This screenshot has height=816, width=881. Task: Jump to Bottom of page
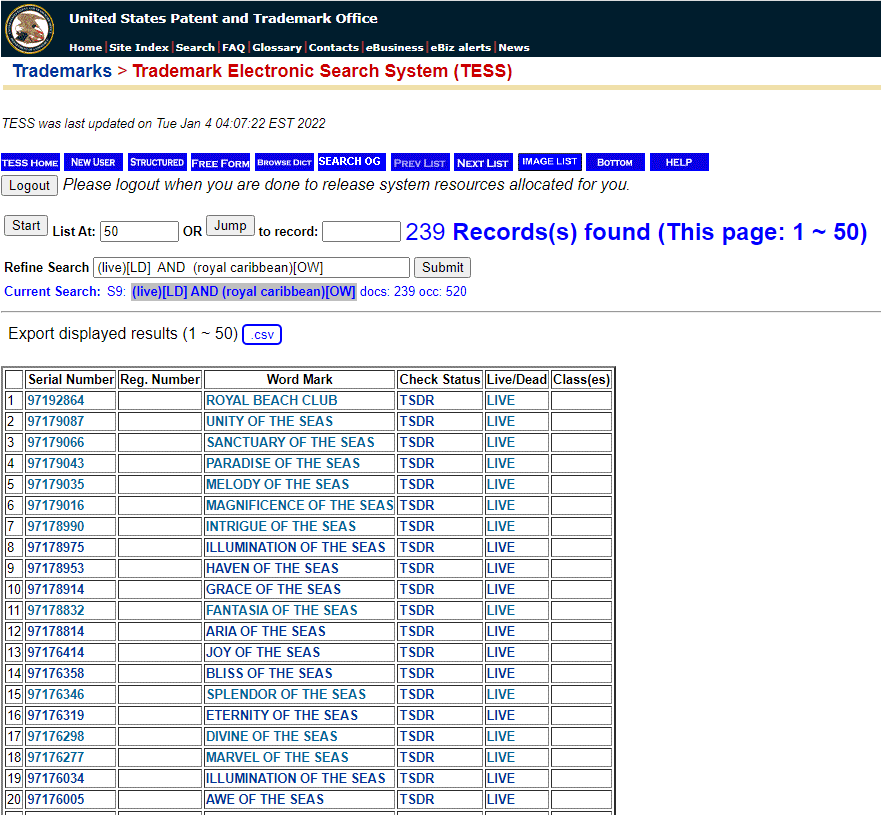[x=615, y=162]
